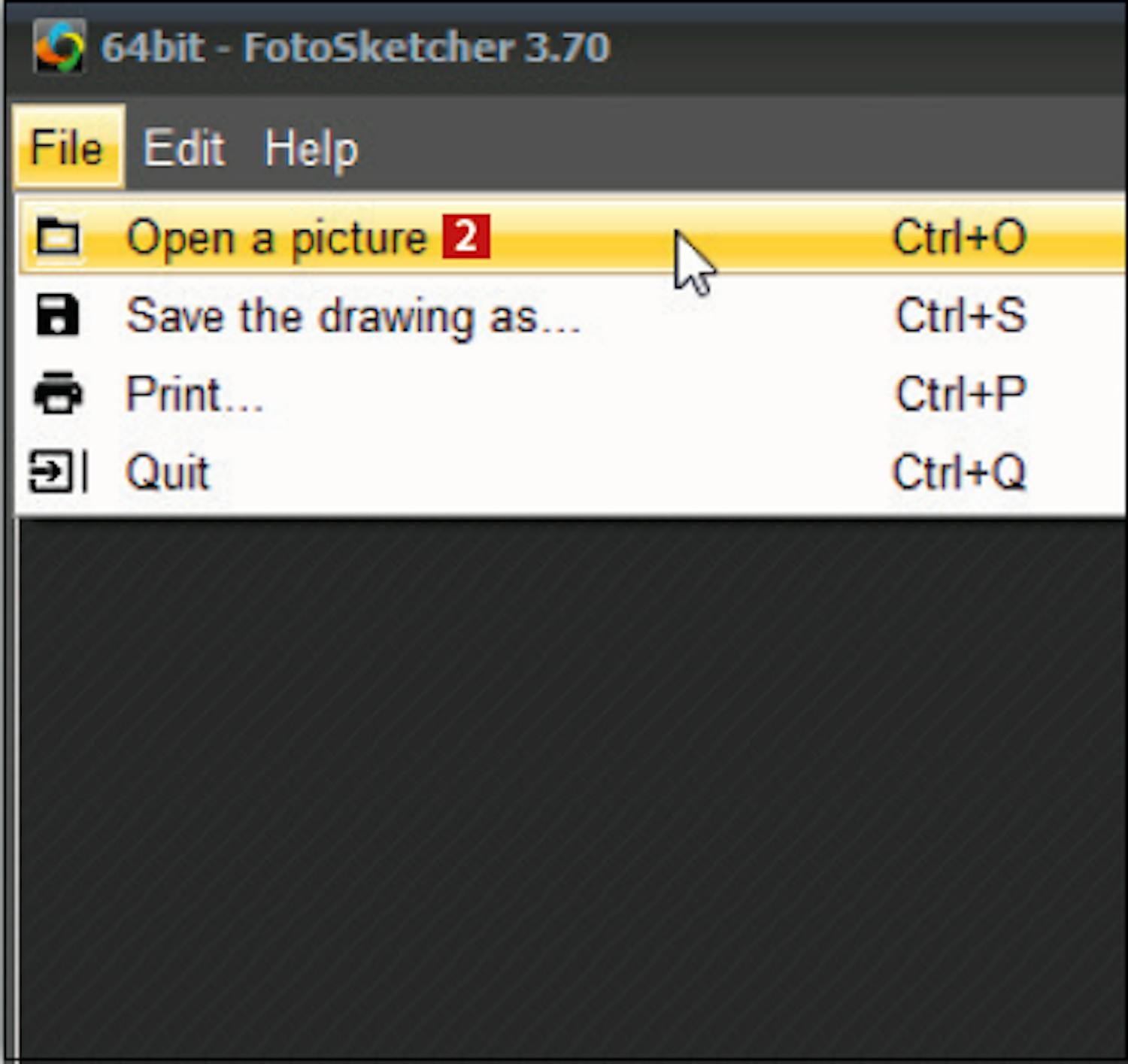
Task: Click the dark empty canvas area
Action: pos(572,790)
